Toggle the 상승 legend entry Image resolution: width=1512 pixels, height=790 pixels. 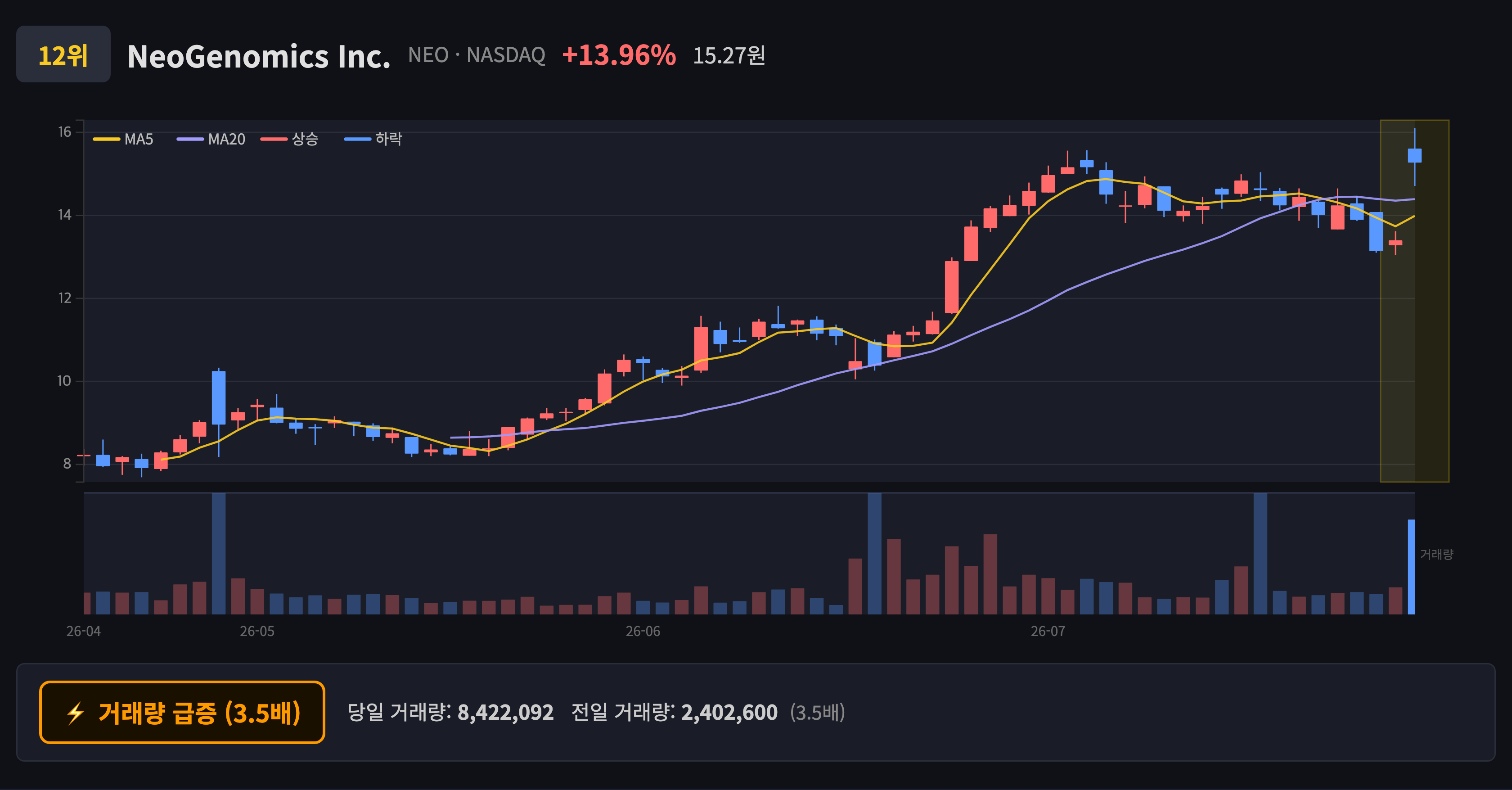click(290, 139)
